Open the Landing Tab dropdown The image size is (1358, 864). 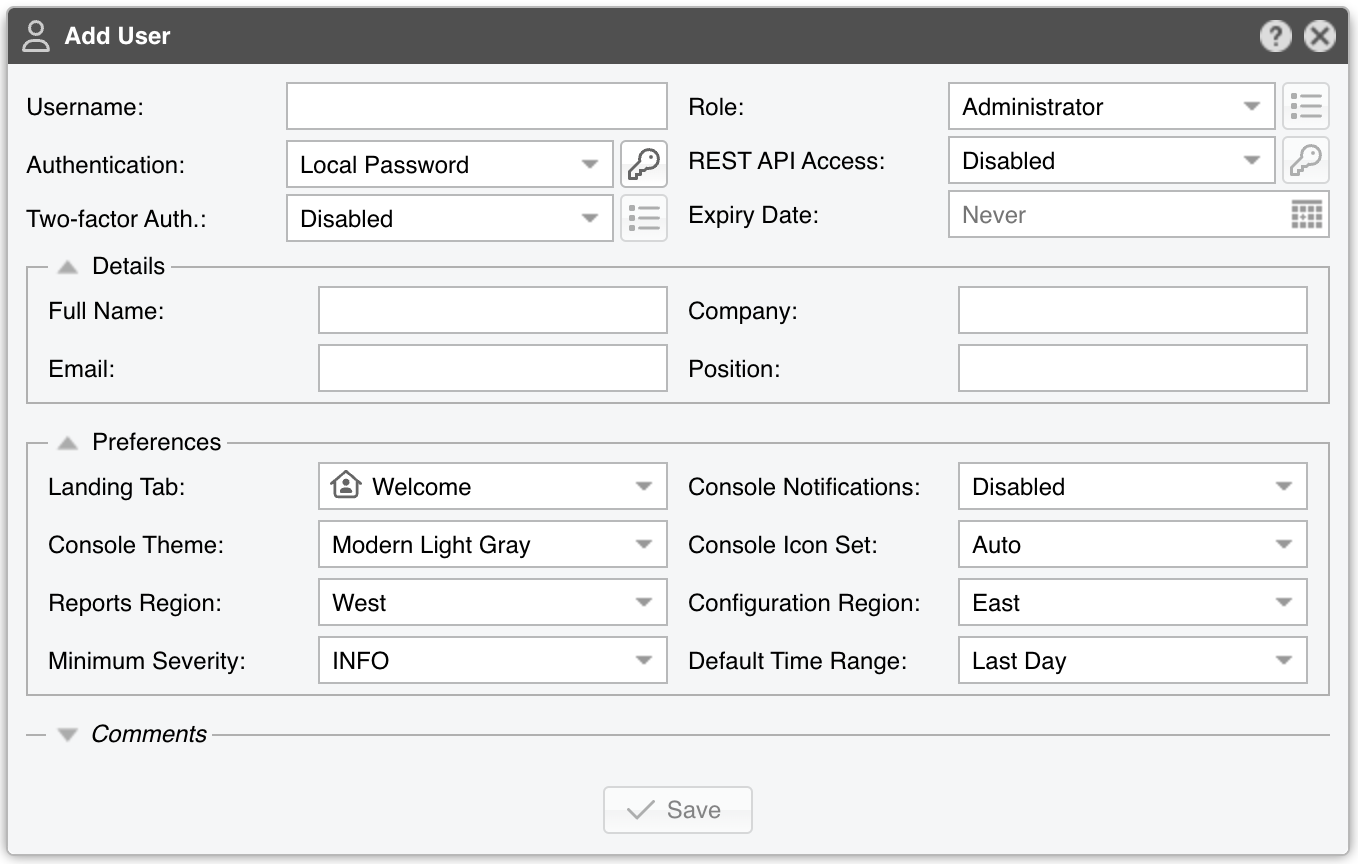[493, 487]
